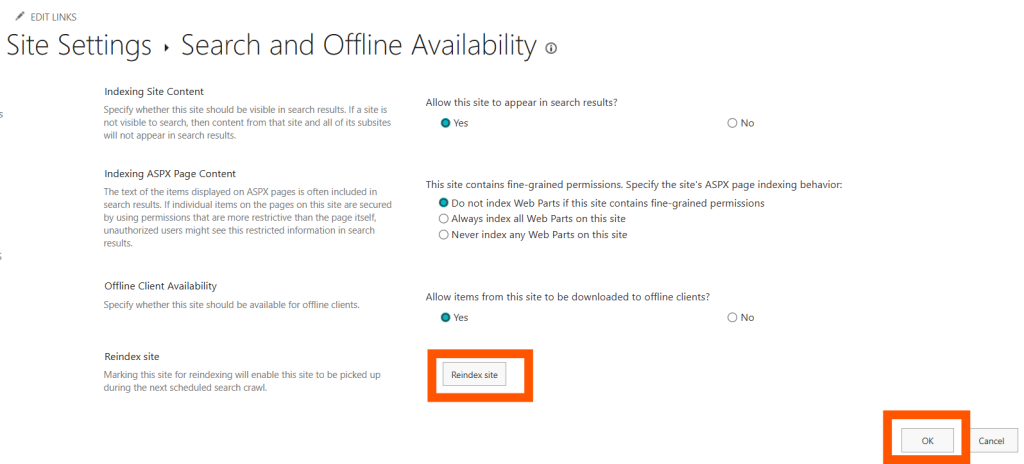Click the Offline Client Availability section heading
Viewport: 1024px width, 464px height.
(x=160, y=286)
